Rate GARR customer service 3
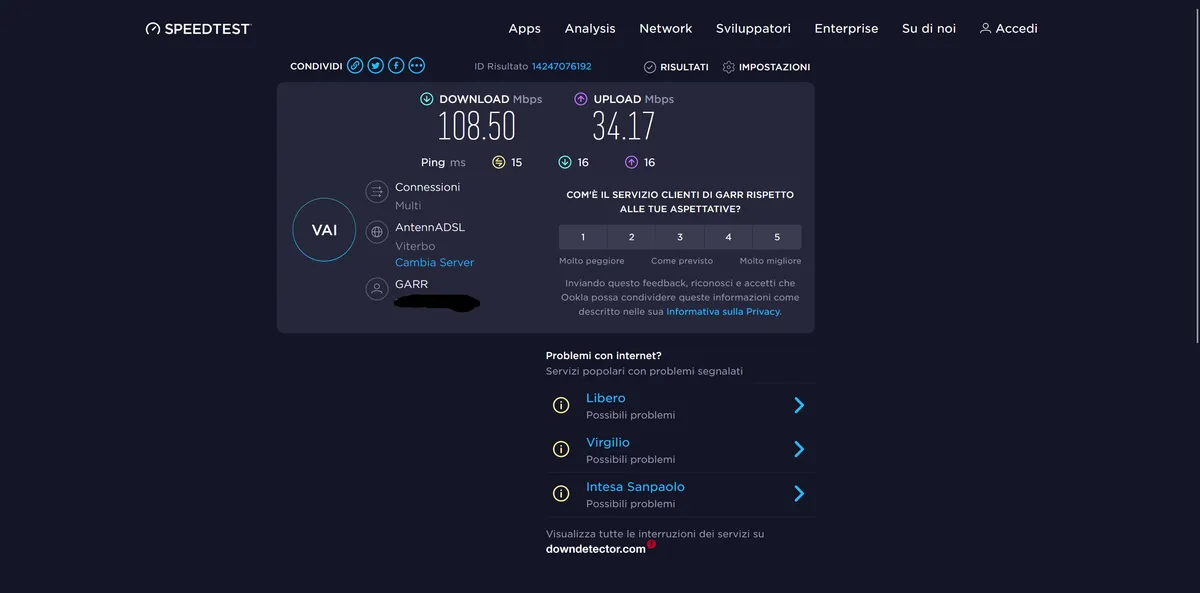The image size is (1200, 593). point(680,237)
